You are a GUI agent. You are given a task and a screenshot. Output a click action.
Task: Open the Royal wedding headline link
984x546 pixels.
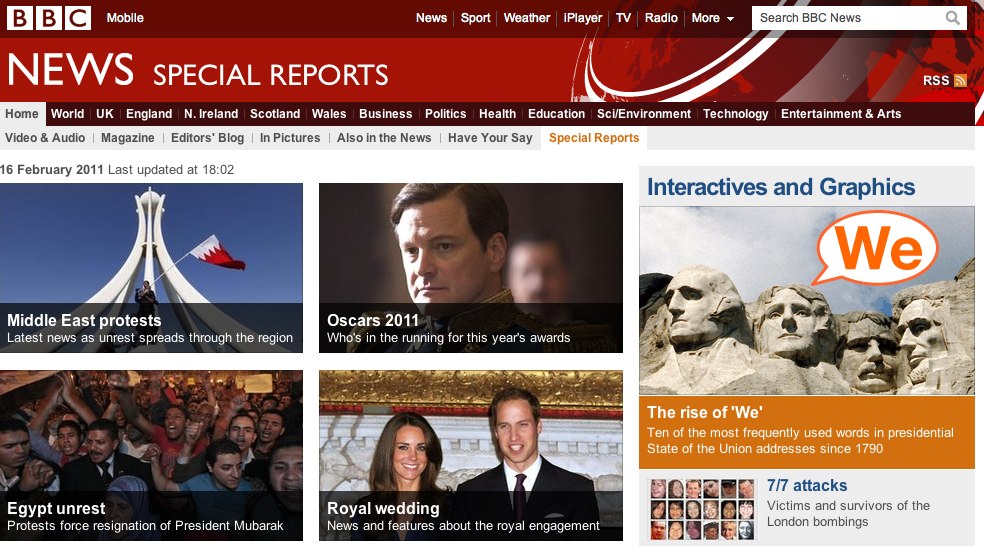[x=383, y=508]
